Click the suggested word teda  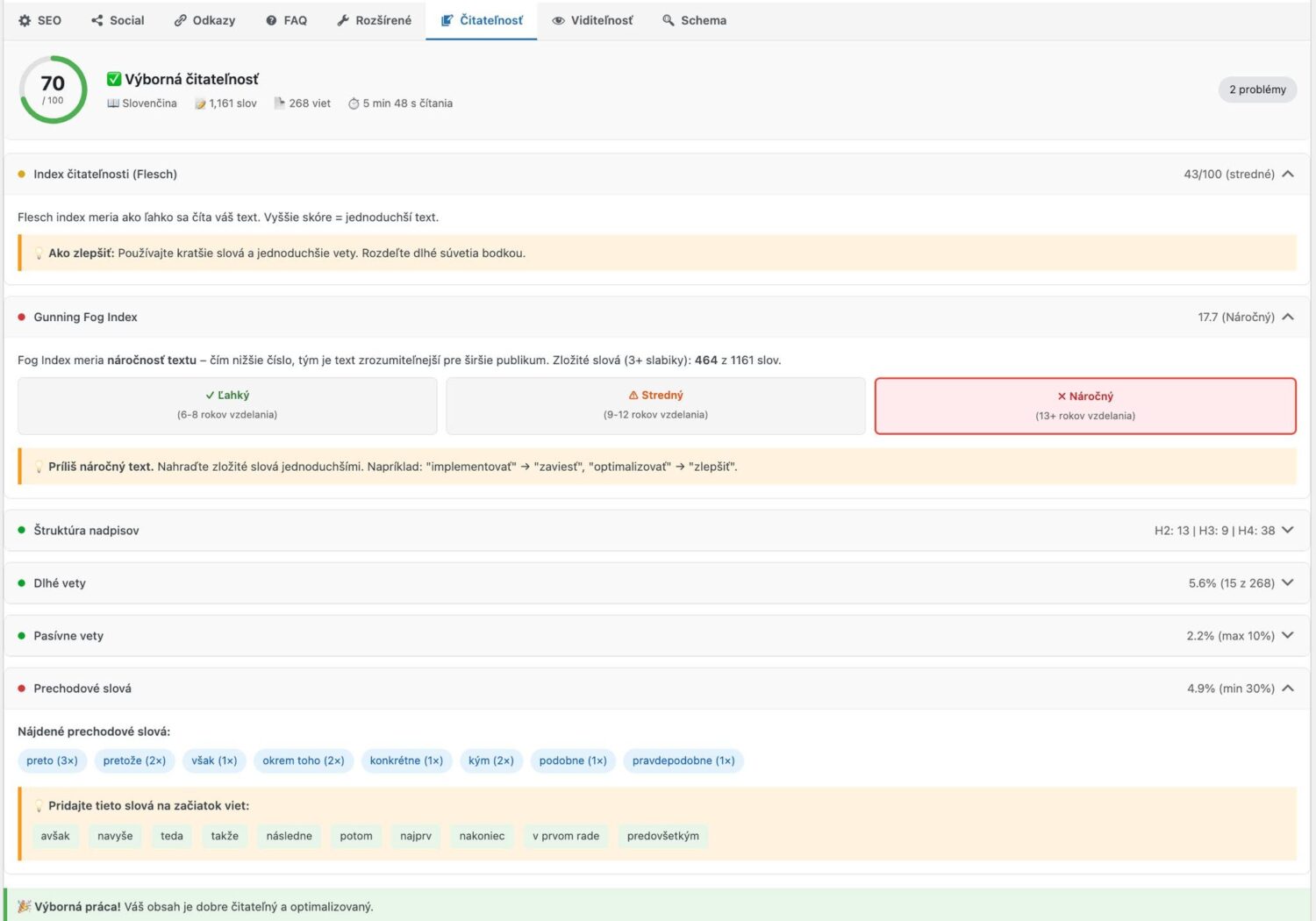pyautogui.click(x=172, y=836)
